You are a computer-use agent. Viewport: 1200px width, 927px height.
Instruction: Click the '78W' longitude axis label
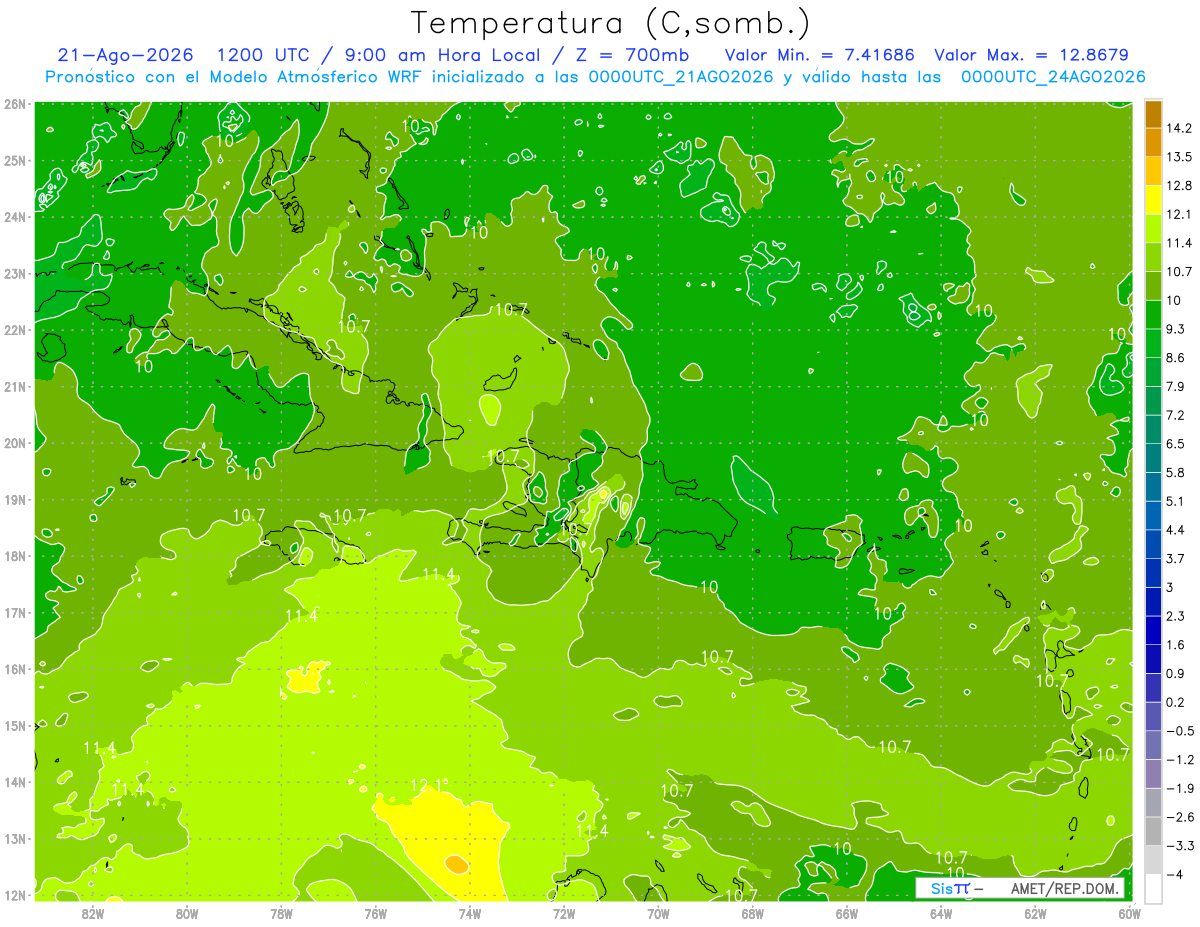(281, 912)
